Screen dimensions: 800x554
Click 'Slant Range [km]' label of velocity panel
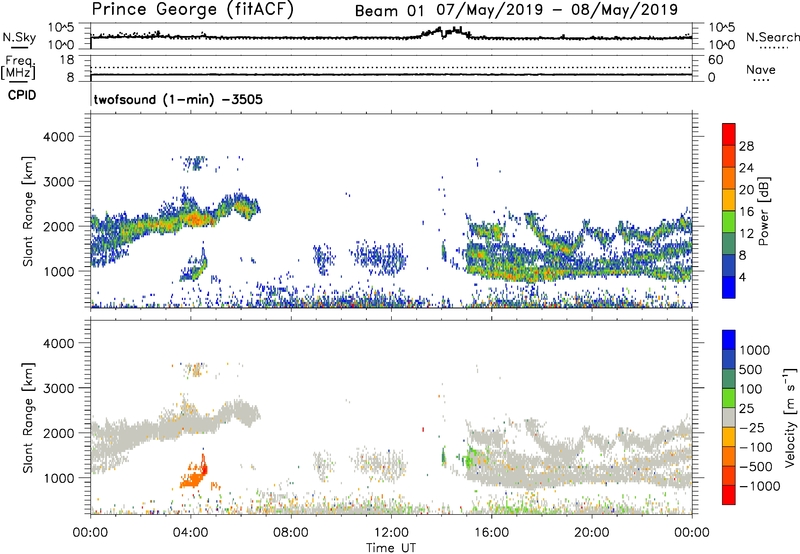(28, 418)
